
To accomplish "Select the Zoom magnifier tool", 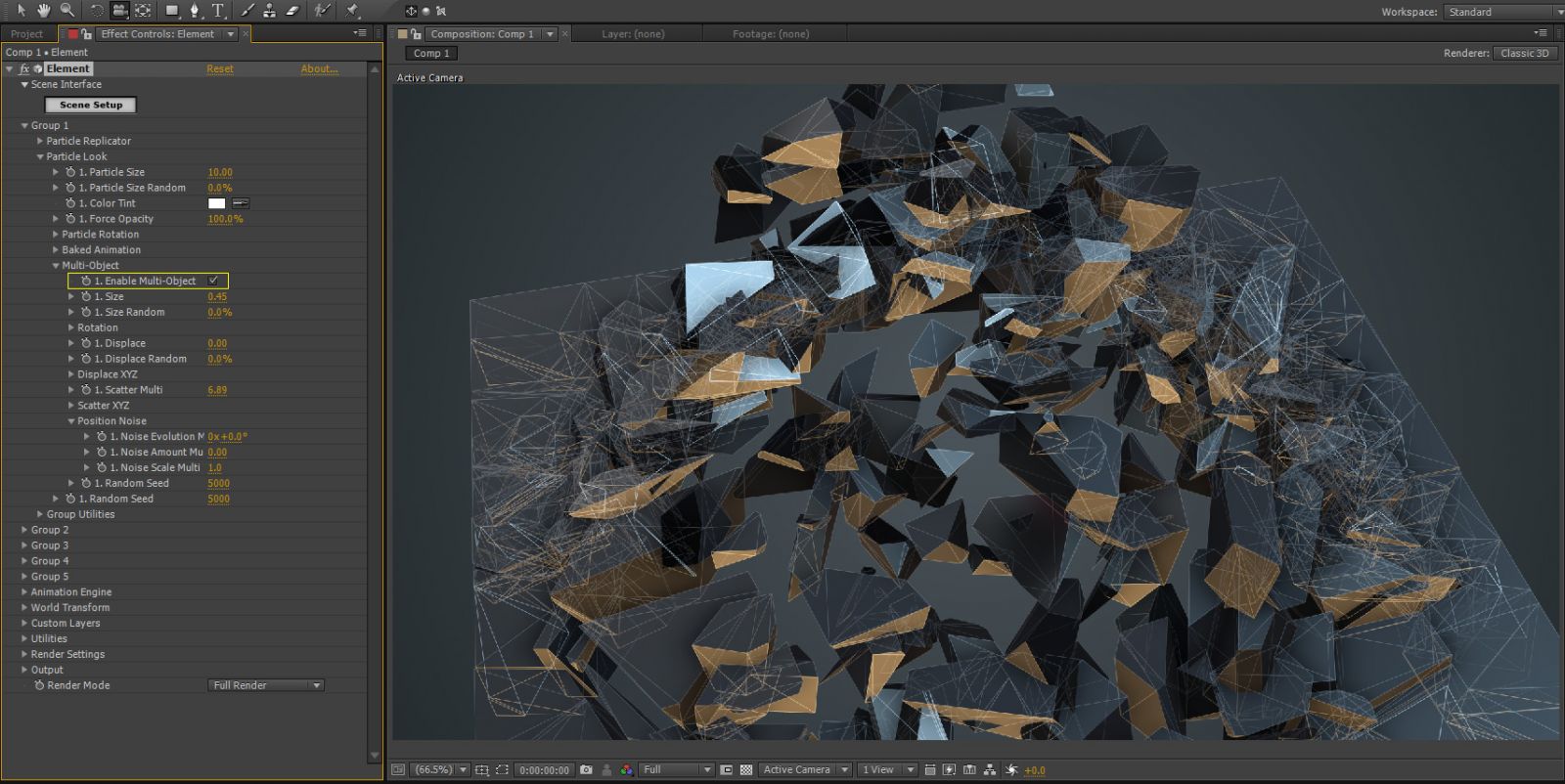I will pyautogui.click(x=67, y=10).
